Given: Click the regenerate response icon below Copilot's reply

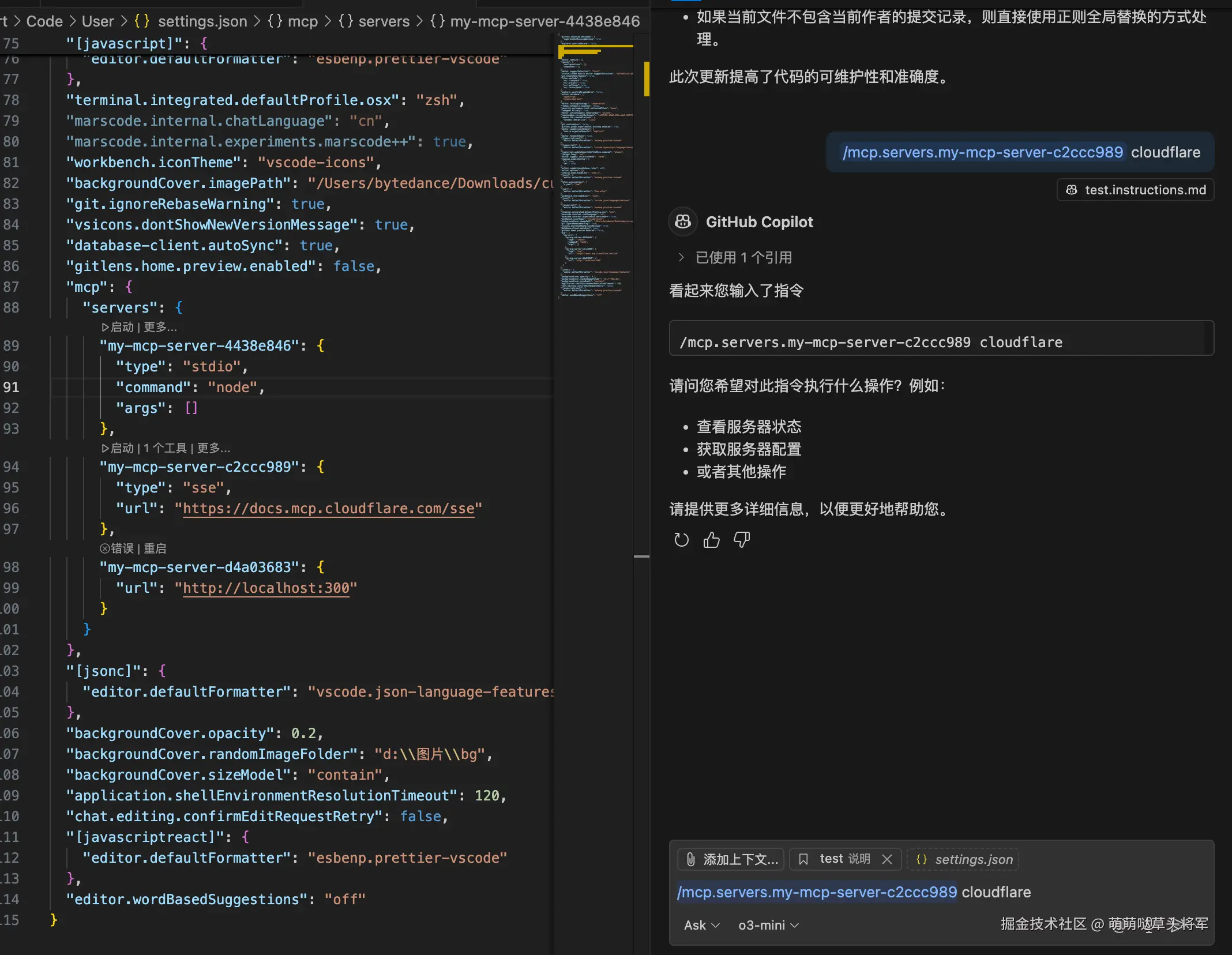Looking at the screenshot, I should point(681,540).
